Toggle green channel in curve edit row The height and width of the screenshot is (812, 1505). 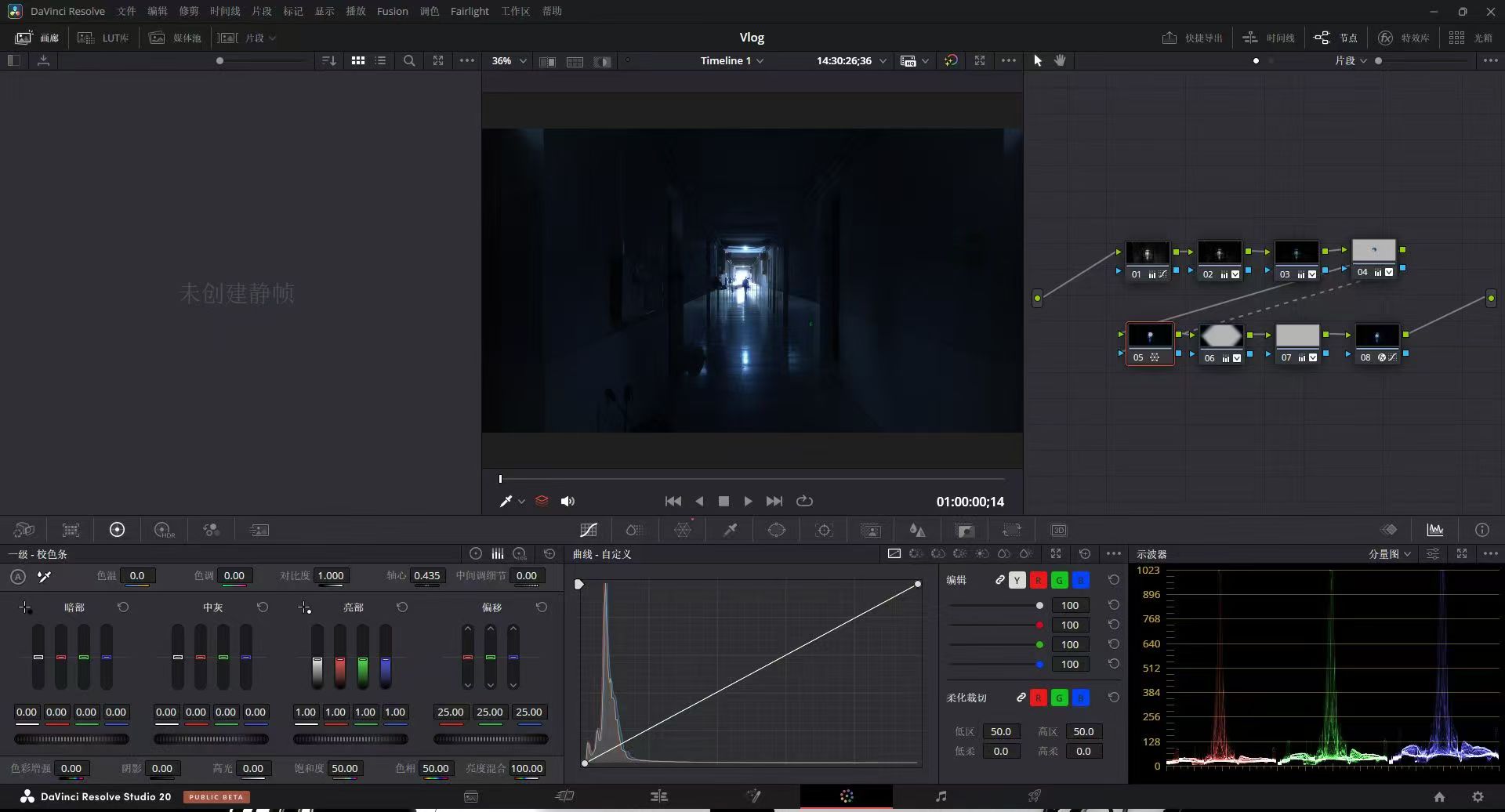pyautogui.click(x=1059, y=580)
